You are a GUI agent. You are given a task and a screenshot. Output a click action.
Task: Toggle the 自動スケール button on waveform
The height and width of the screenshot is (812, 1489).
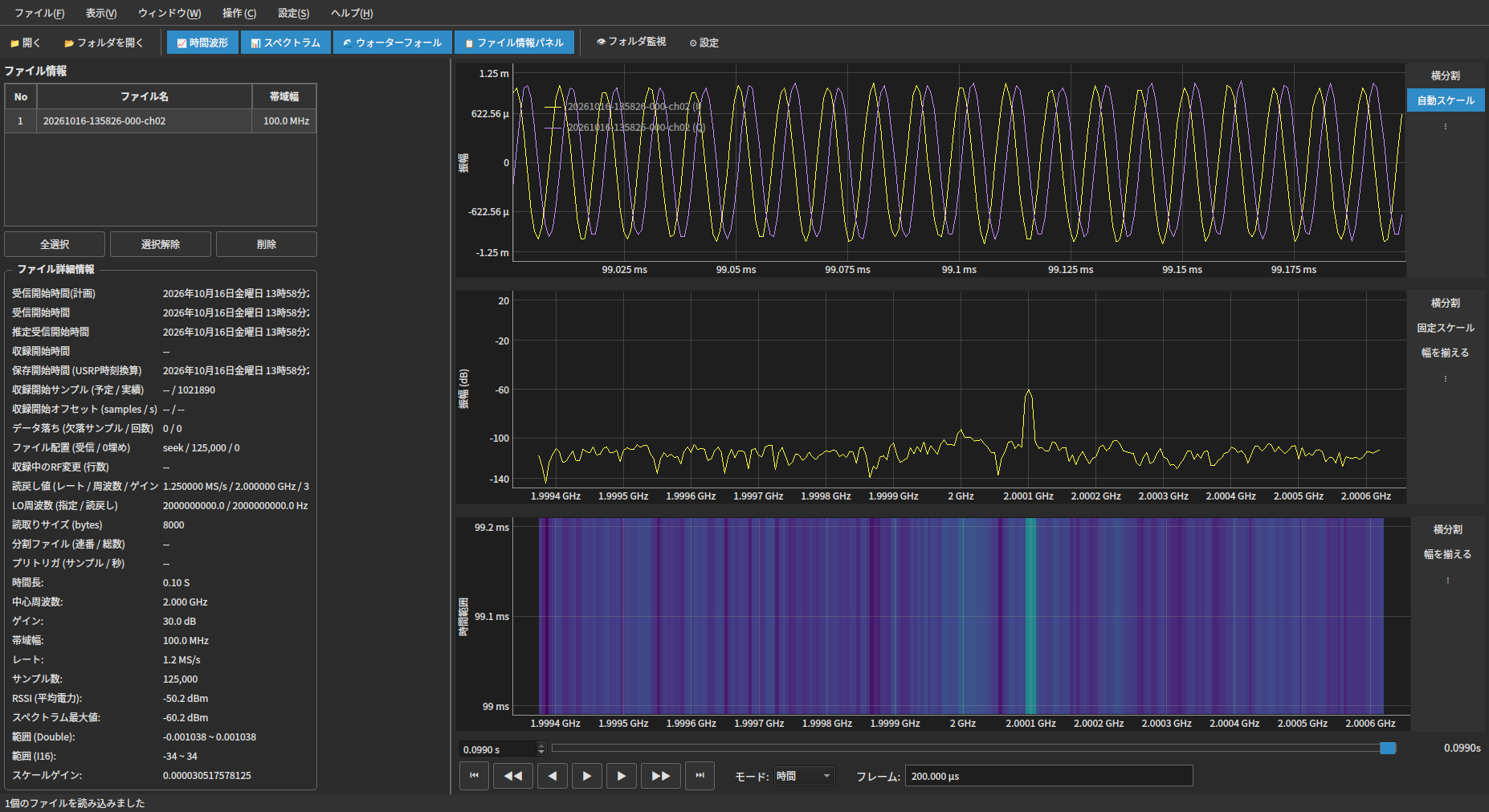click(1446, 100)
